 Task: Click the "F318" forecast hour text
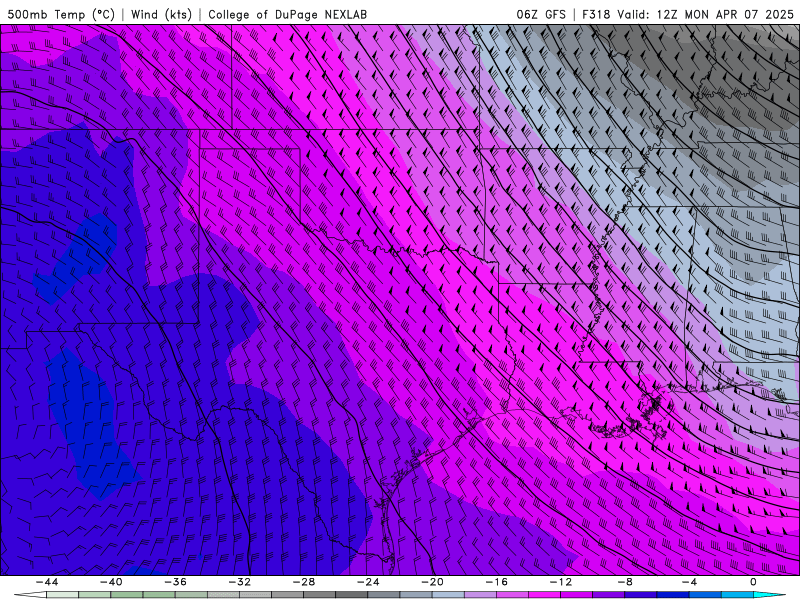pos(596,14)
